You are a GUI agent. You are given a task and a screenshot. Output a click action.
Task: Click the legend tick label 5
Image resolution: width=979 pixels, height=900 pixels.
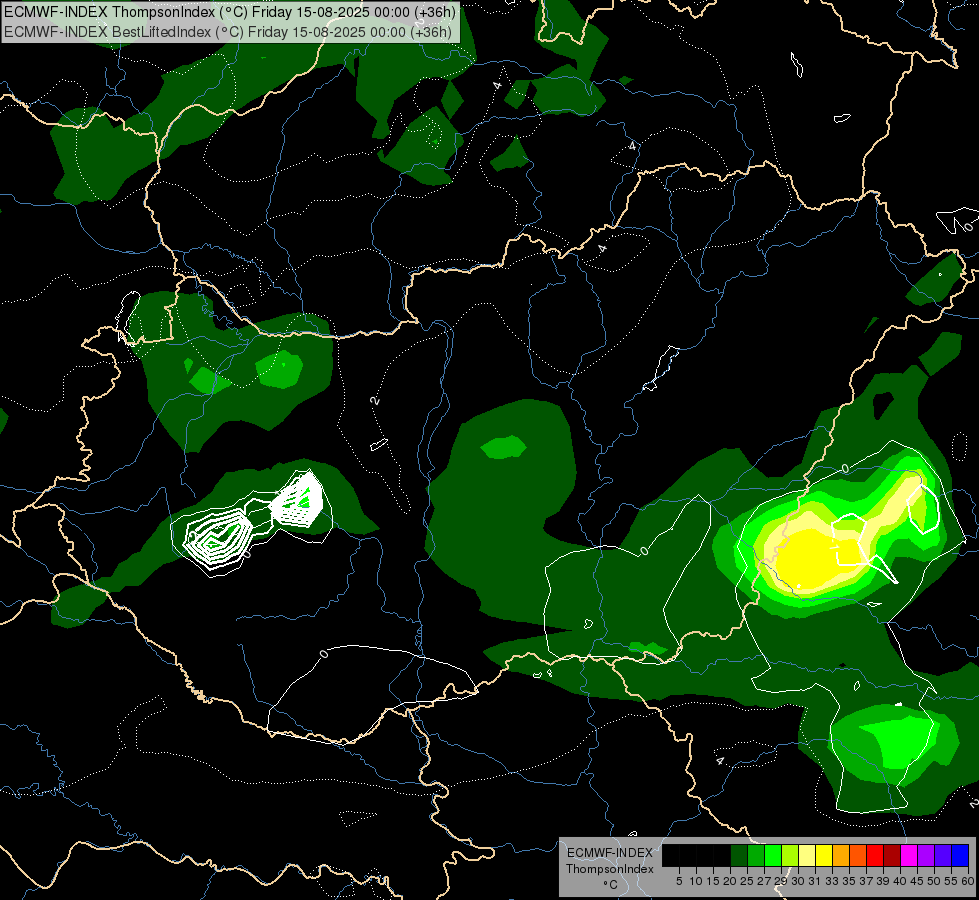pyautogui.click(x=679, y=881)
